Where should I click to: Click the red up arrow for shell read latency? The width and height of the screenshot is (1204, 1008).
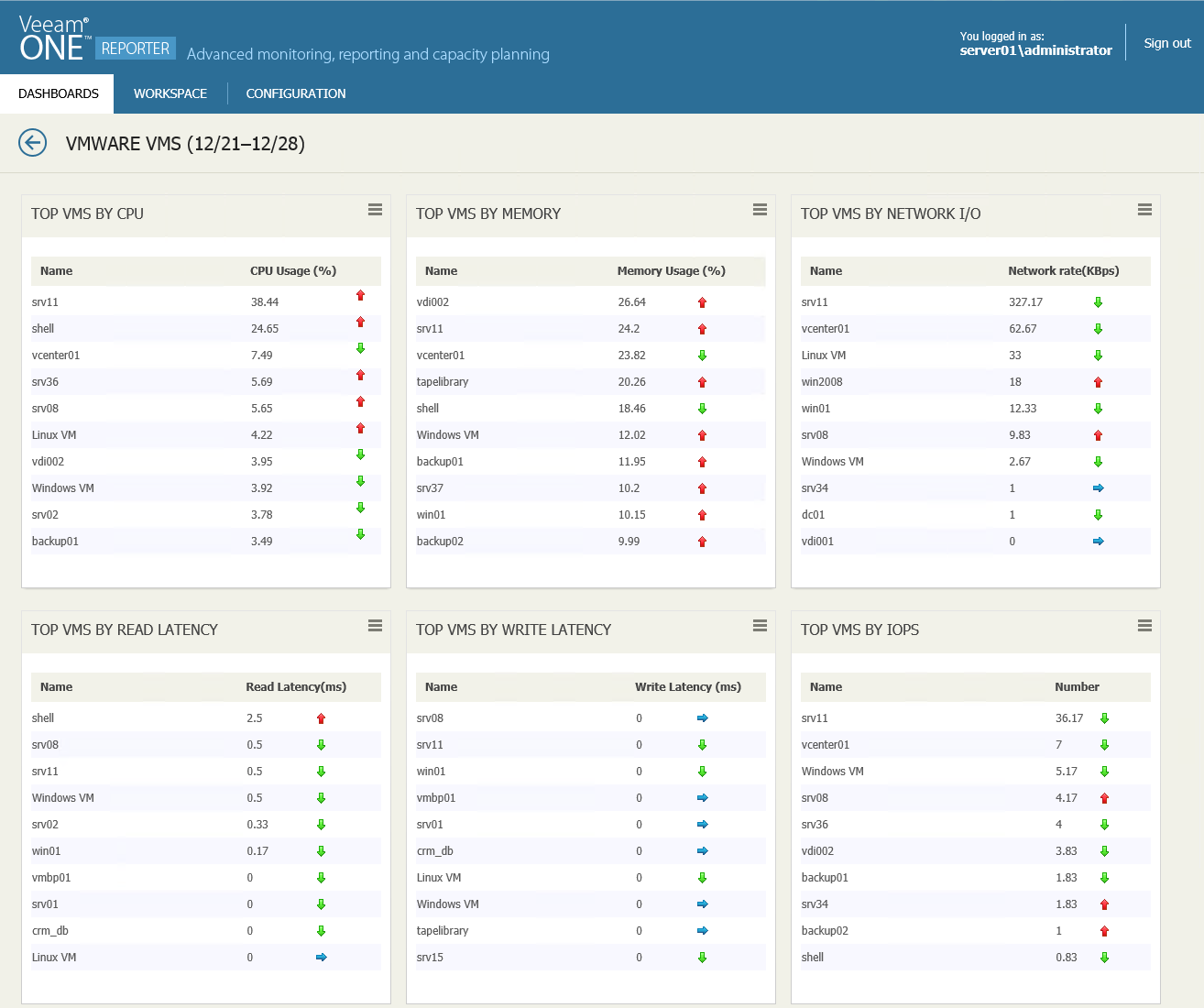[321, 718]
